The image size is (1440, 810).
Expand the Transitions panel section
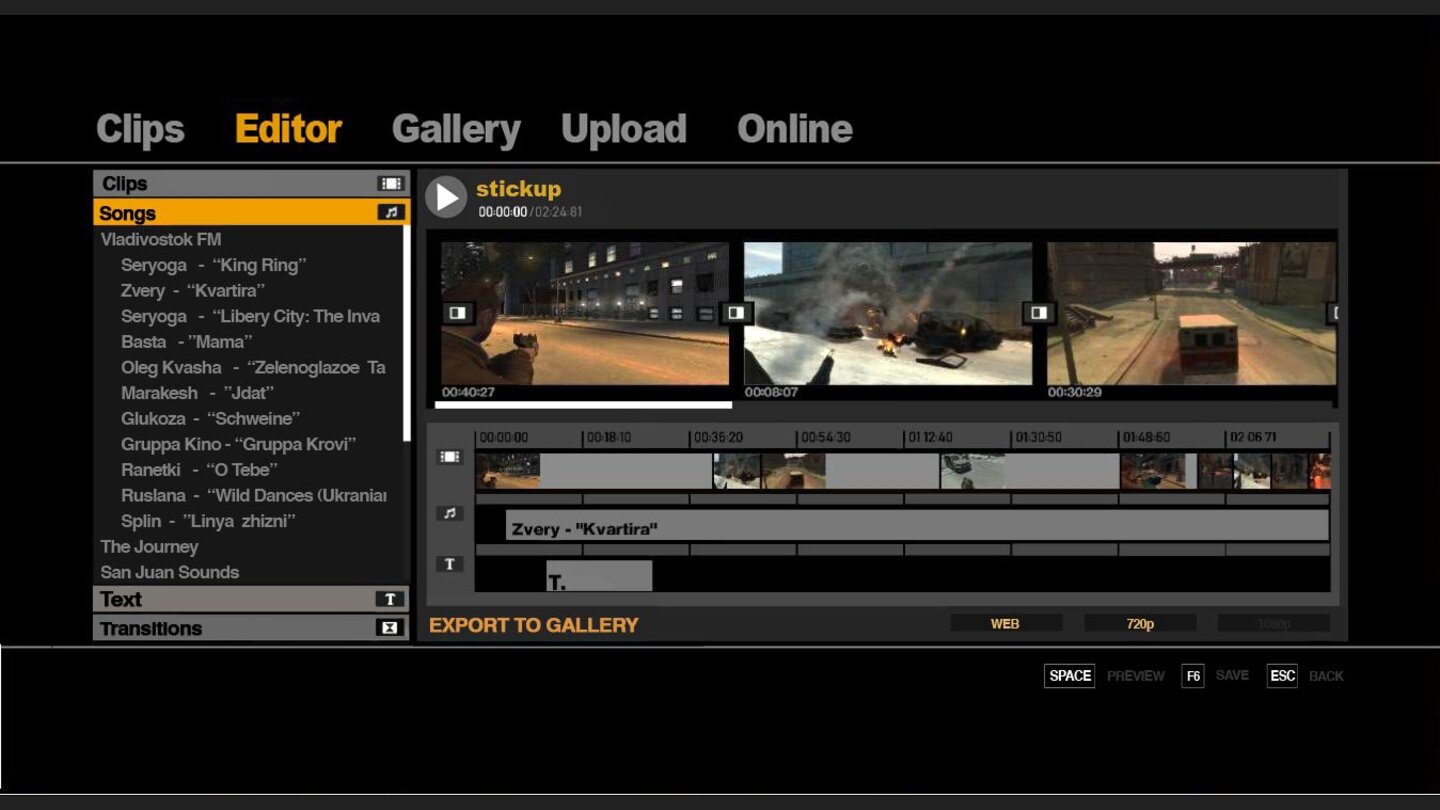[251, 628]
